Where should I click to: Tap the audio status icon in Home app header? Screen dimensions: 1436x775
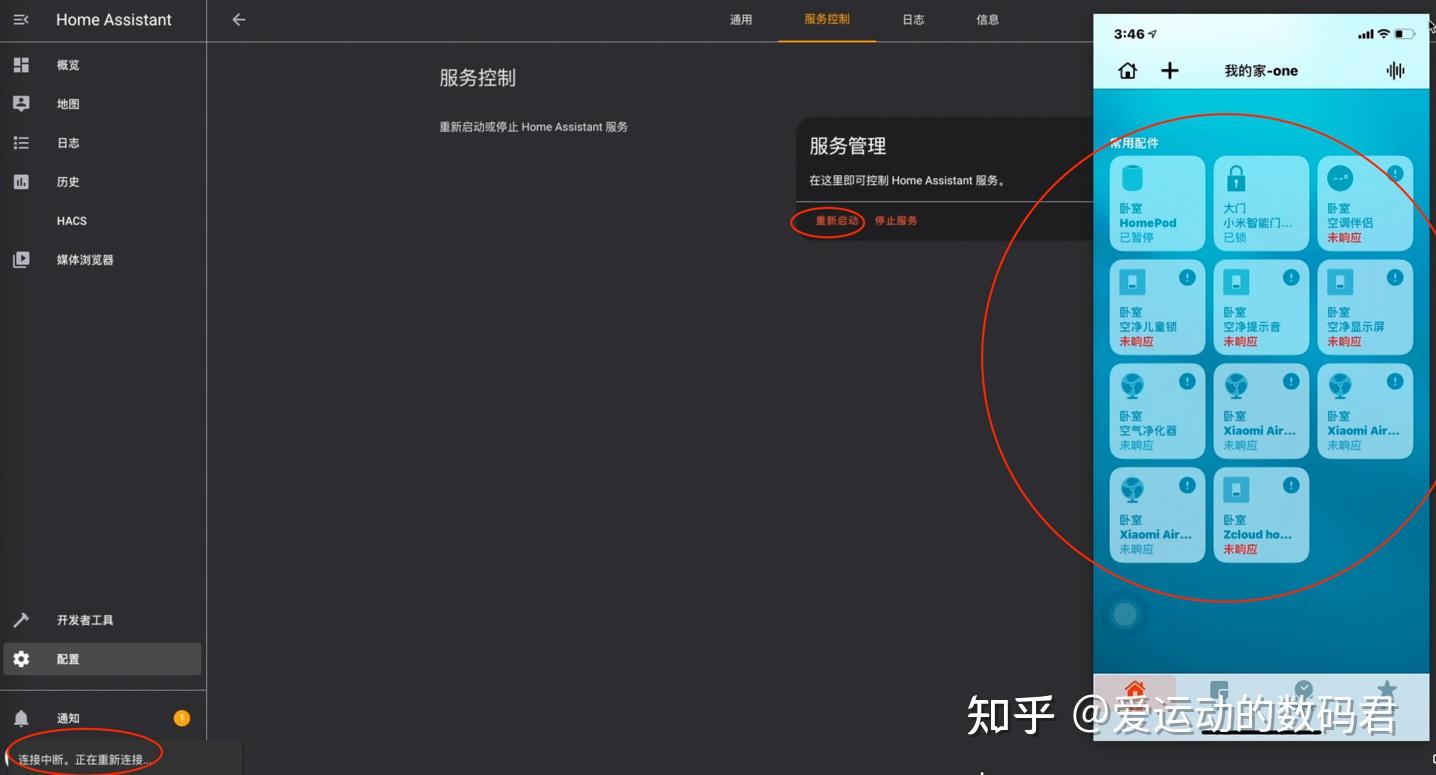pos(1395,70)
